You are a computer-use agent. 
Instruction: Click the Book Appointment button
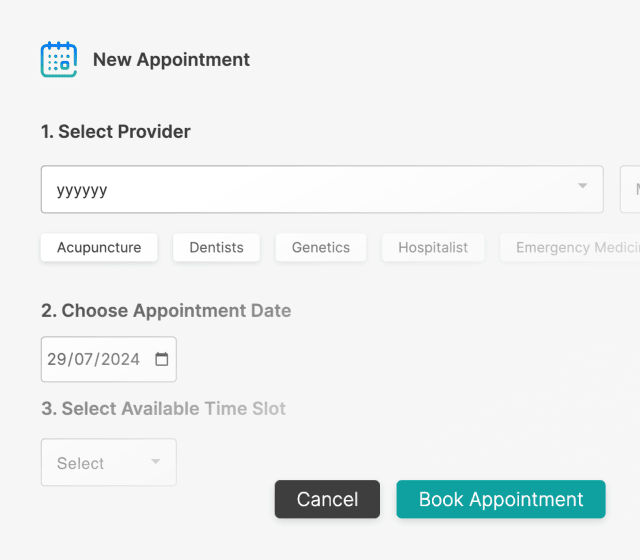[501, 499]
